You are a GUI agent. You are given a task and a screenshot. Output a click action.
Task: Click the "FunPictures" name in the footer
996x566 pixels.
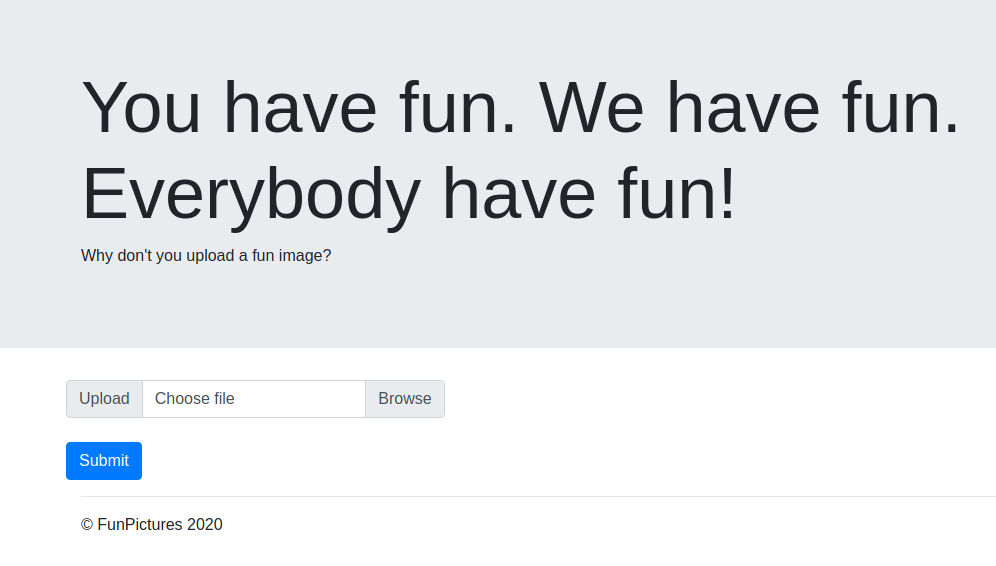tap(140, 525)
